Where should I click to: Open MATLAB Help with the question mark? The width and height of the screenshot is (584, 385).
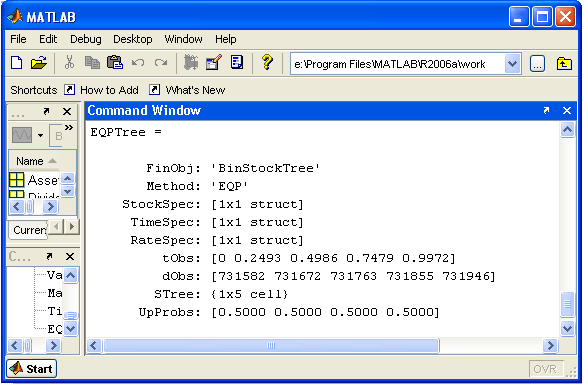point(267,63)
